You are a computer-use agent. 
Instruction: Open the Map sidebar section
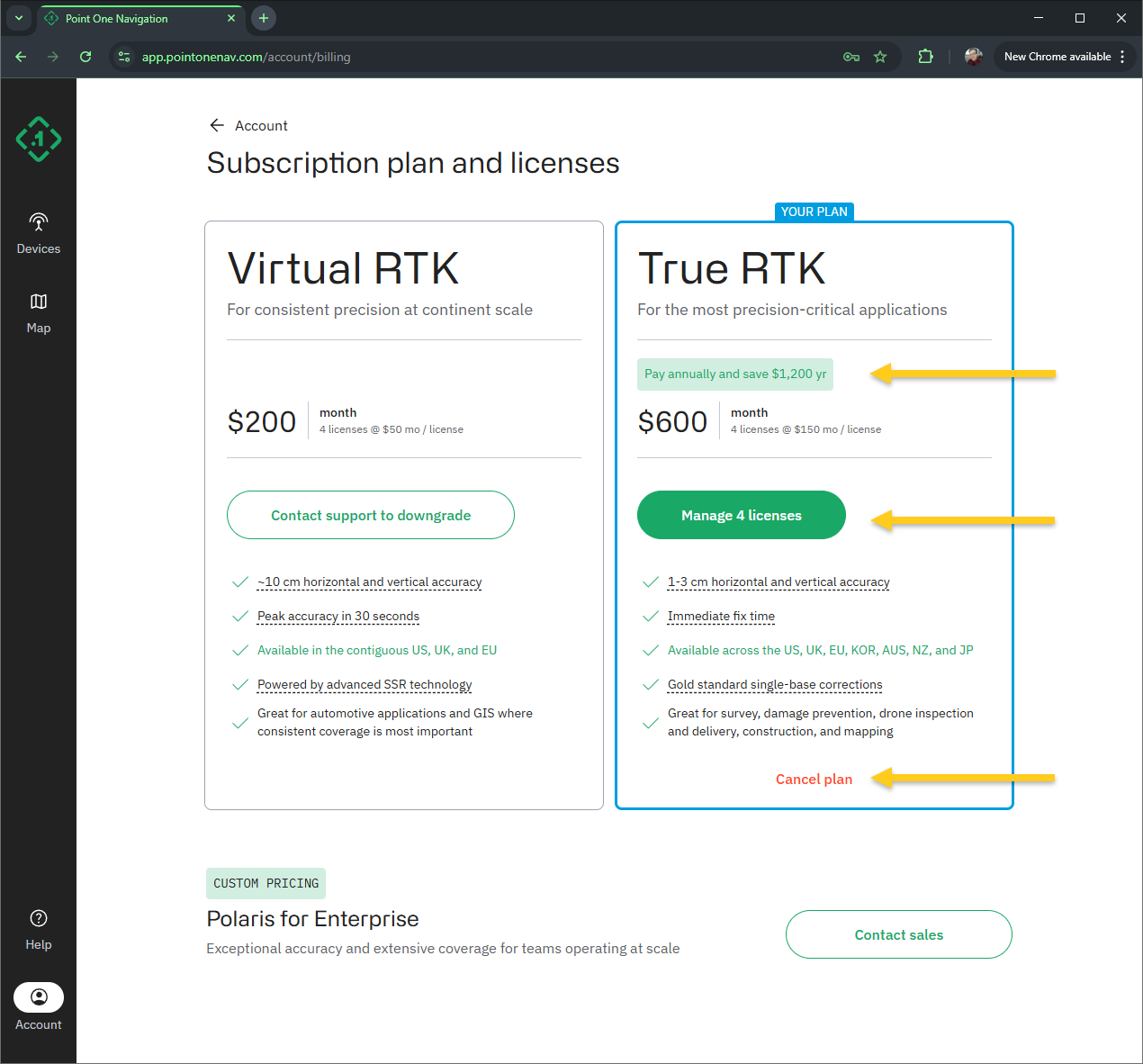(39, 312)
